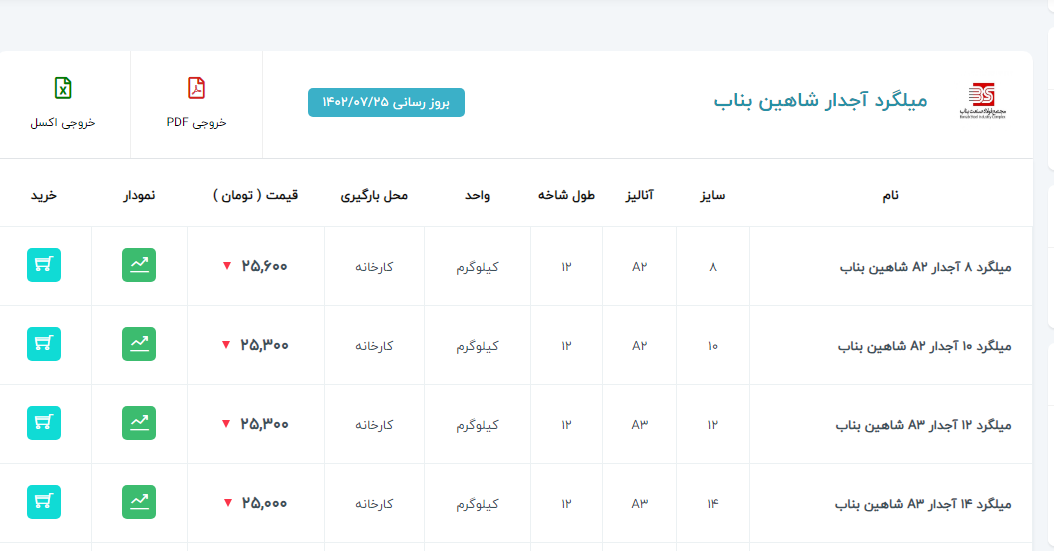Image resolution: width=1054 pixels, height=551 pixels.
Task: Click the update date badge ۱۴۰۲/۰۷/۲۵
Action: tap(386, 102)
